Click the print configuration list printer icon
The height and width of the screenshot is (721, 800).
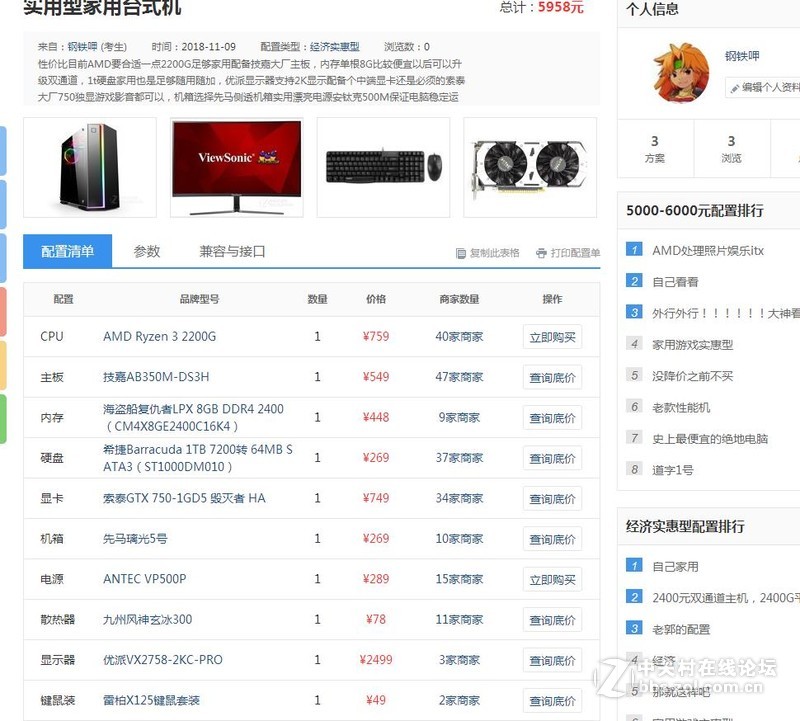point(541,253)
